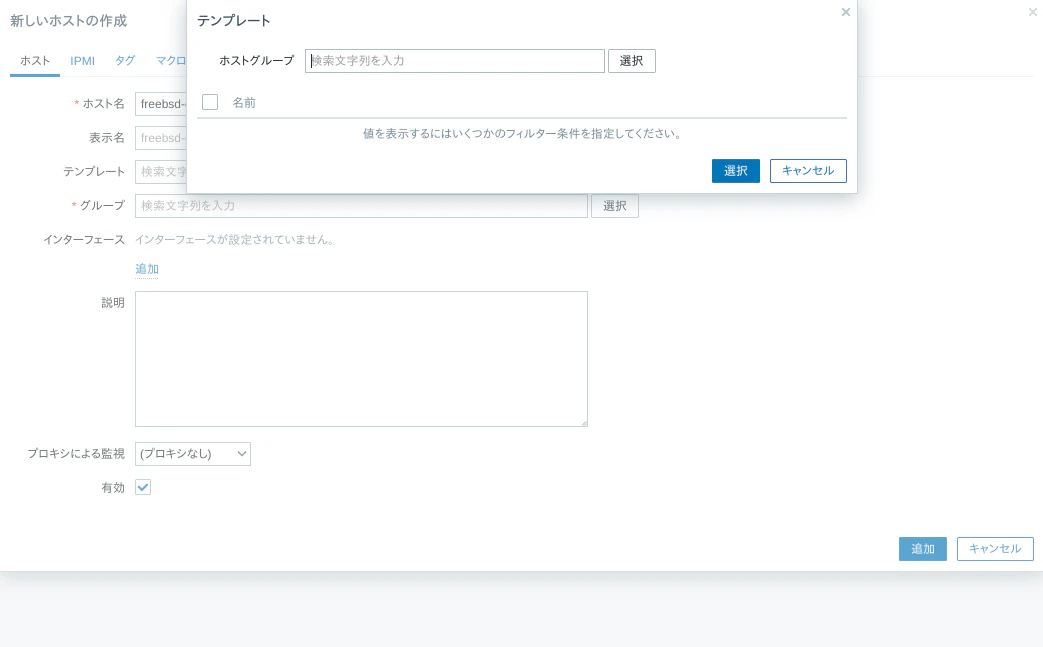This screenshot has width=1043, height=647.
Task: Click キャンセル in the template dialog
Action: tap(808, 171)
